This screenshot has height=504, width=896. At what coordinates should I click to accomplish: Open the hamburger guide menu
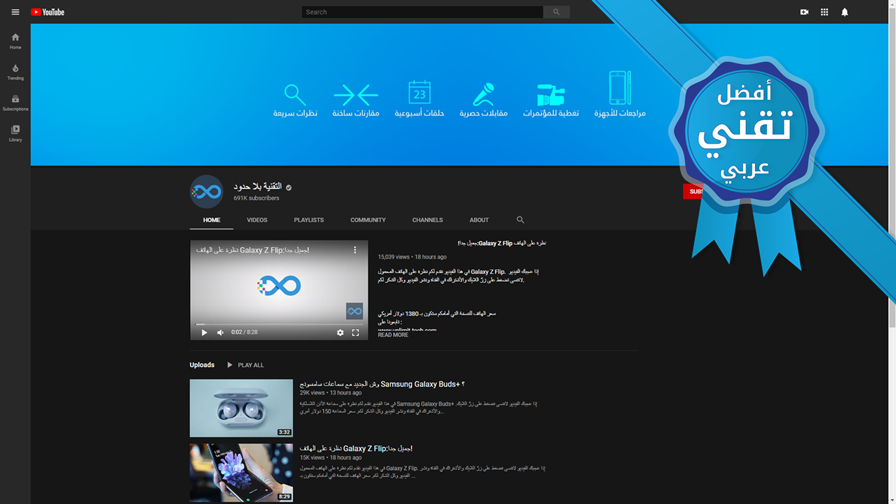coord(15,12)
